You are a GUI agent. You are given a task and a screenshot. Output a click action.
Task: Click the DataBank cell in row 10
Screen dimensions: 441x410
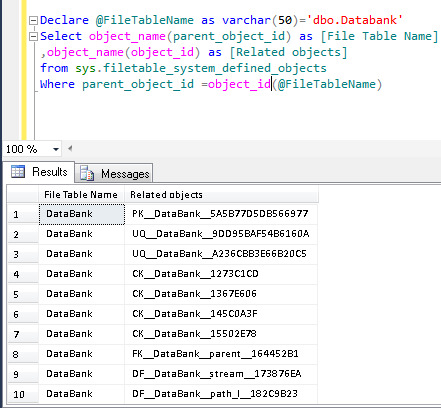(x=82, y=394)
